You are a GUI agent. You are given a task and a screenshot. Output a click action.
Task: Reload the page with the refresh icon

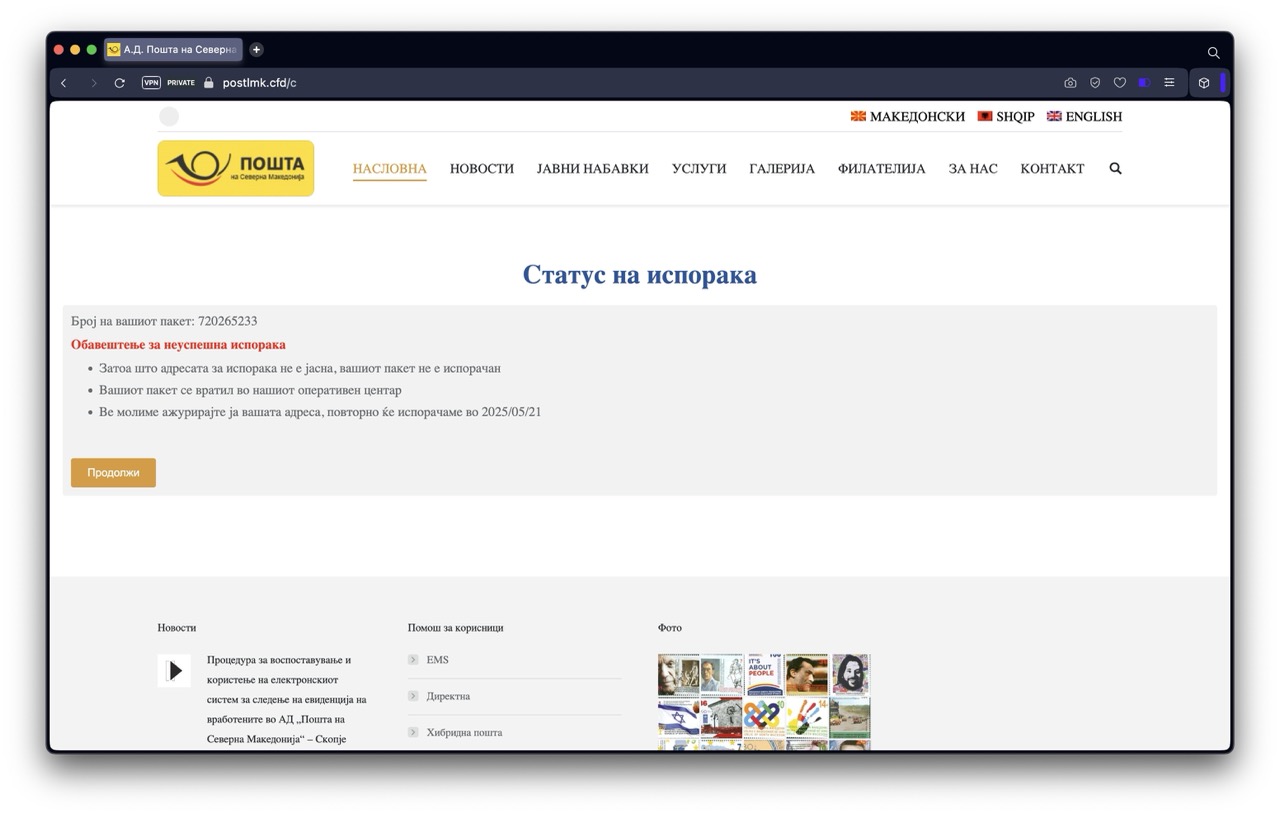120,83
